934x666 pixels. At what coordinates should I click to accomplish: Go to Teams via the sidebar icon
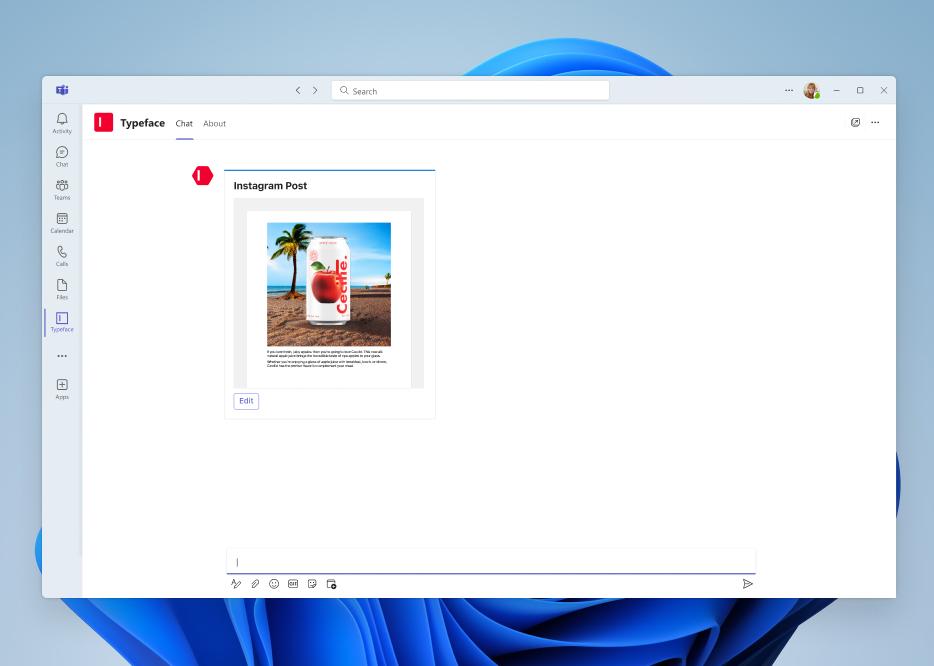point(61,190)
